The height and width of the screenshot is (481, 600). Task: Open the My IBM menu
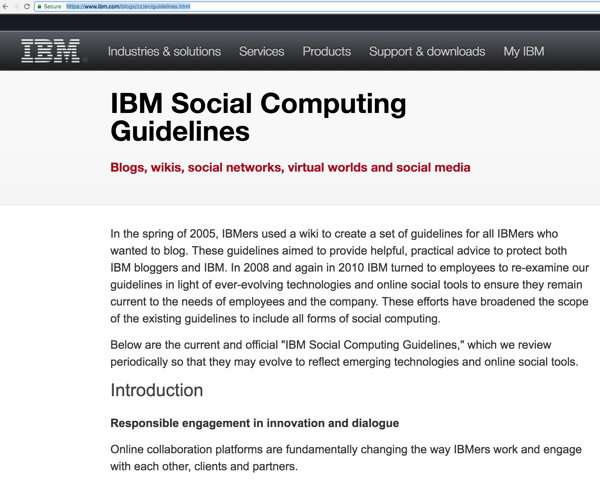click(x=524, y=51)
